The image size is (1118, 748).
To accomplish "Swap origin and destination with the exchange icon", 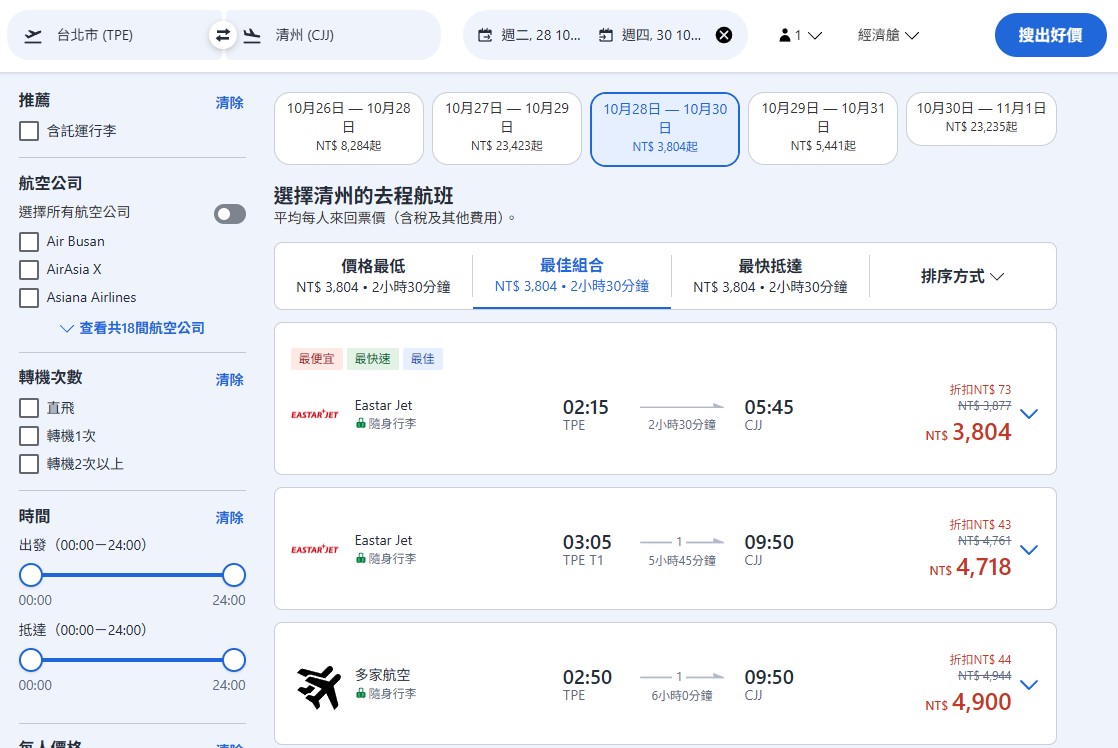I will pos(222,34).
